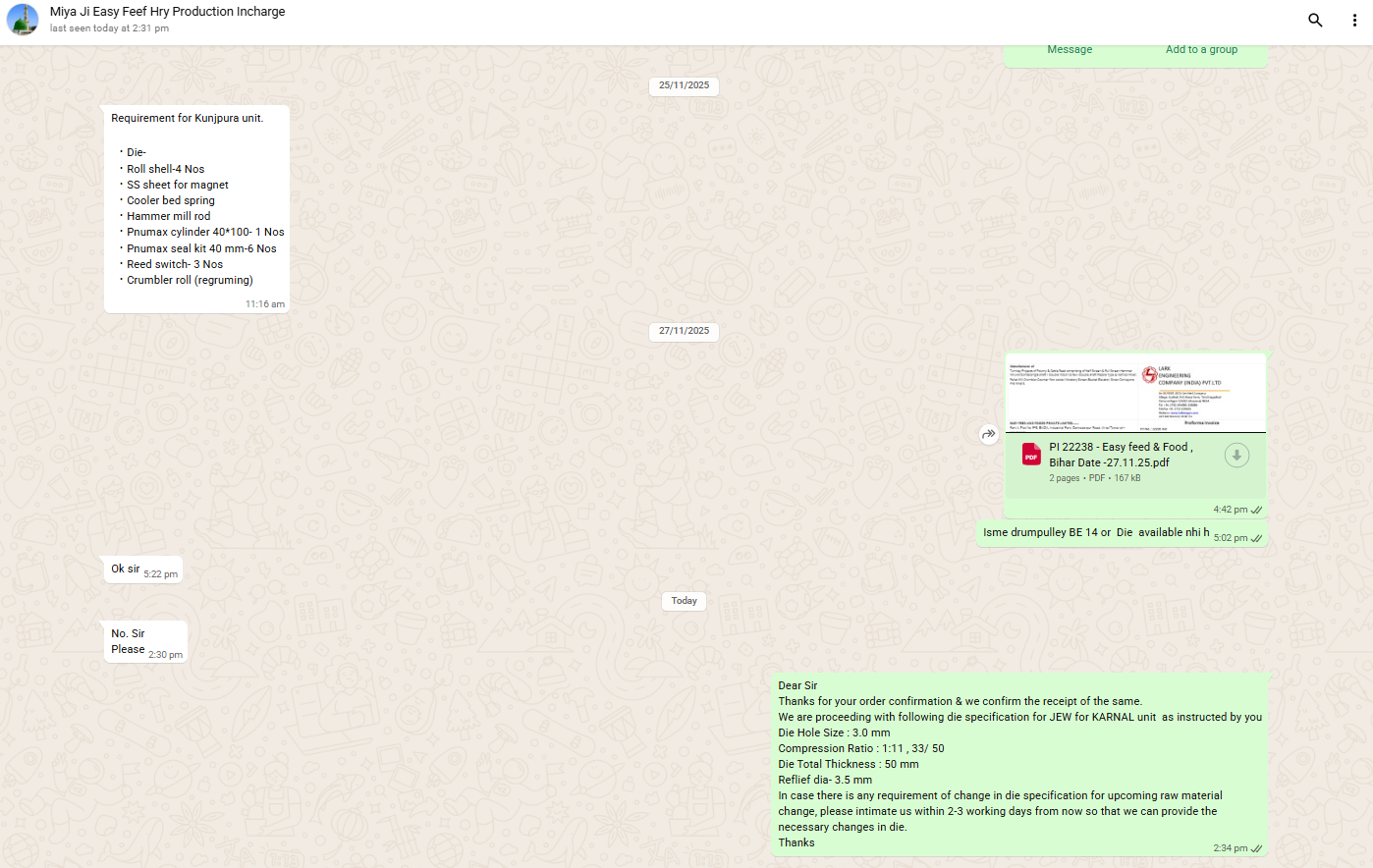The image size is (1373, 868).
Task: Open the three-dot chat menu
Action: (x=1354, y=20)
